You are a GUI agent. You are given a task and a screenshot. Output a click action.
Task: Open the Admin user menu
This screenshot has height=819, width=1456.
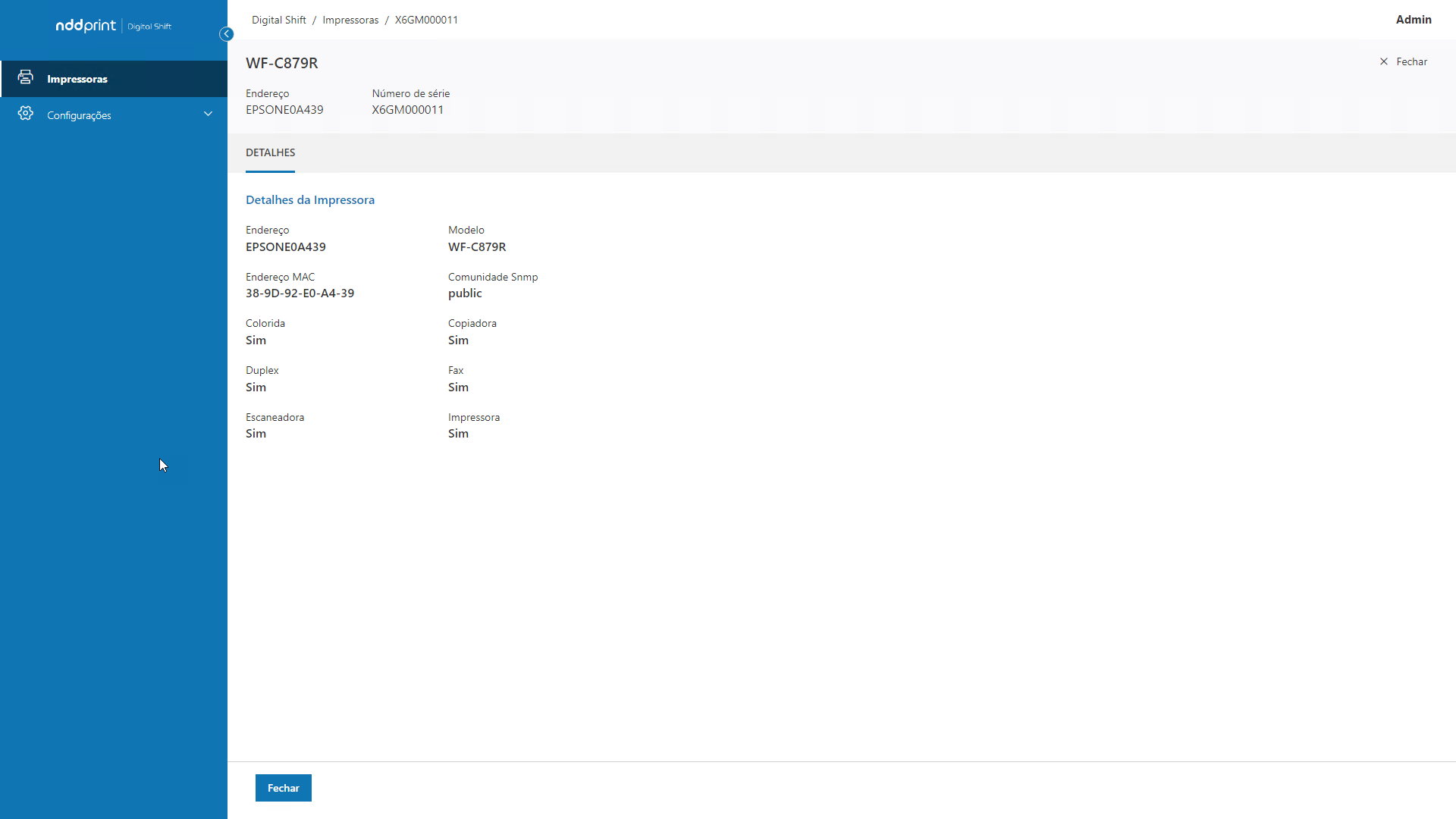[1414, 20]
